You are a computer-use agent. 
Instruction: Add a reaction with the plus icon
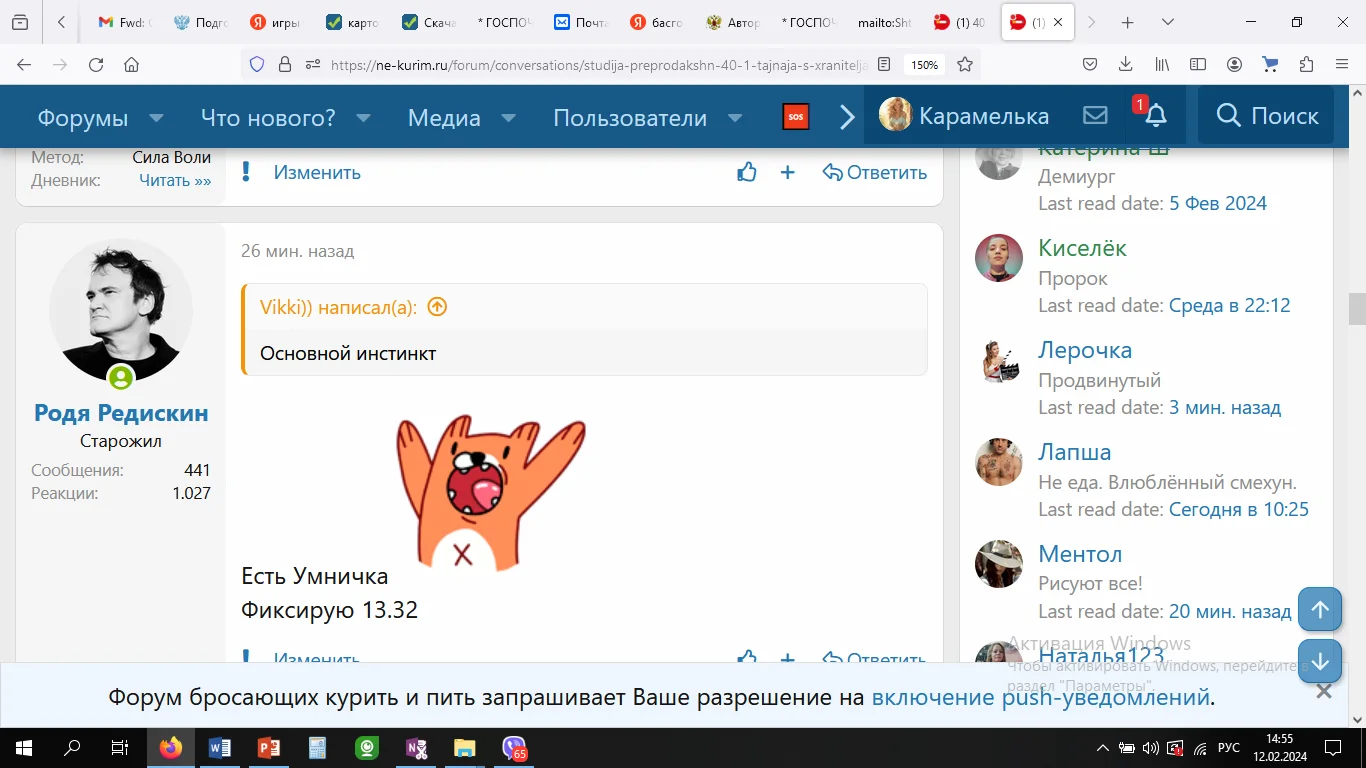[x=787, y=172]
